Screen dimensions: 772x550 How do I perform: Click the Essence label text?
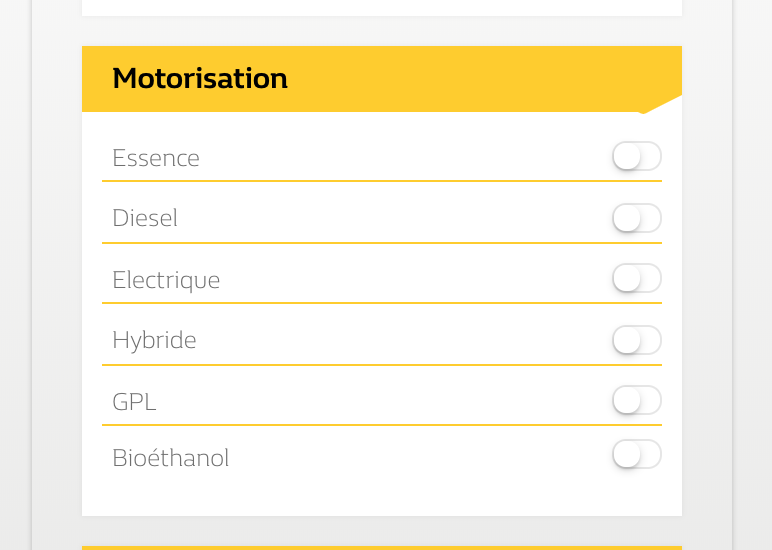click(156, 158)
